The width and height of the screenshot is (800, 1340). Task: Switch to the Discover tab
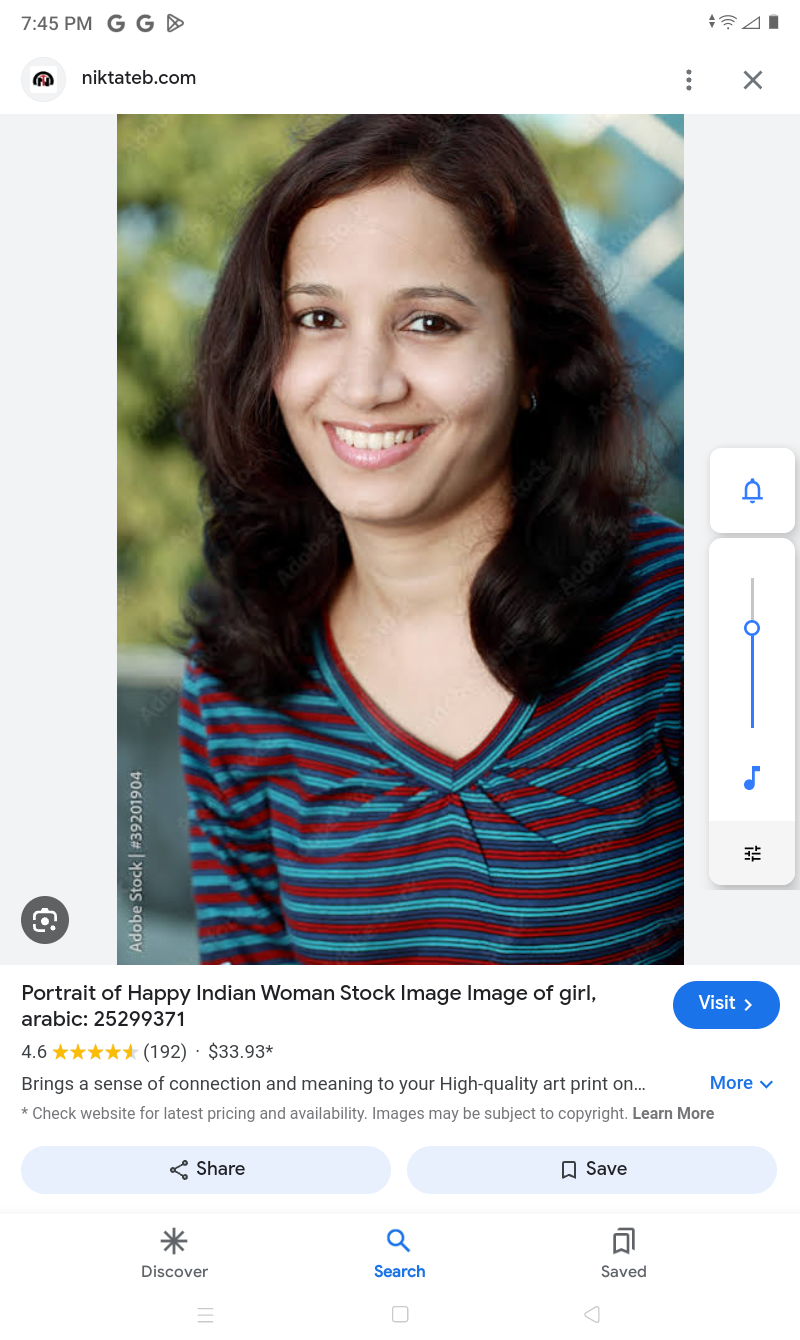tap(174, 1254)
